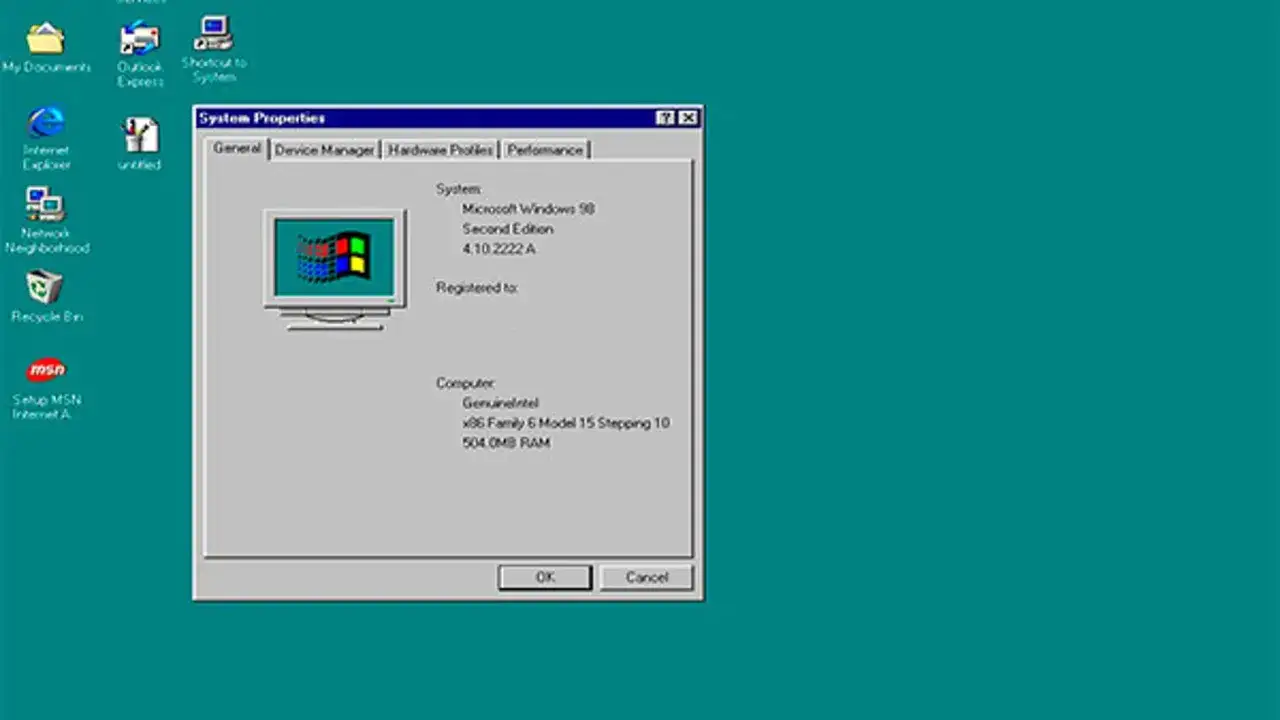Click the 'GenuineIntel' text
This screenshot has height=720, width=1280.
[x=500, y=403]
